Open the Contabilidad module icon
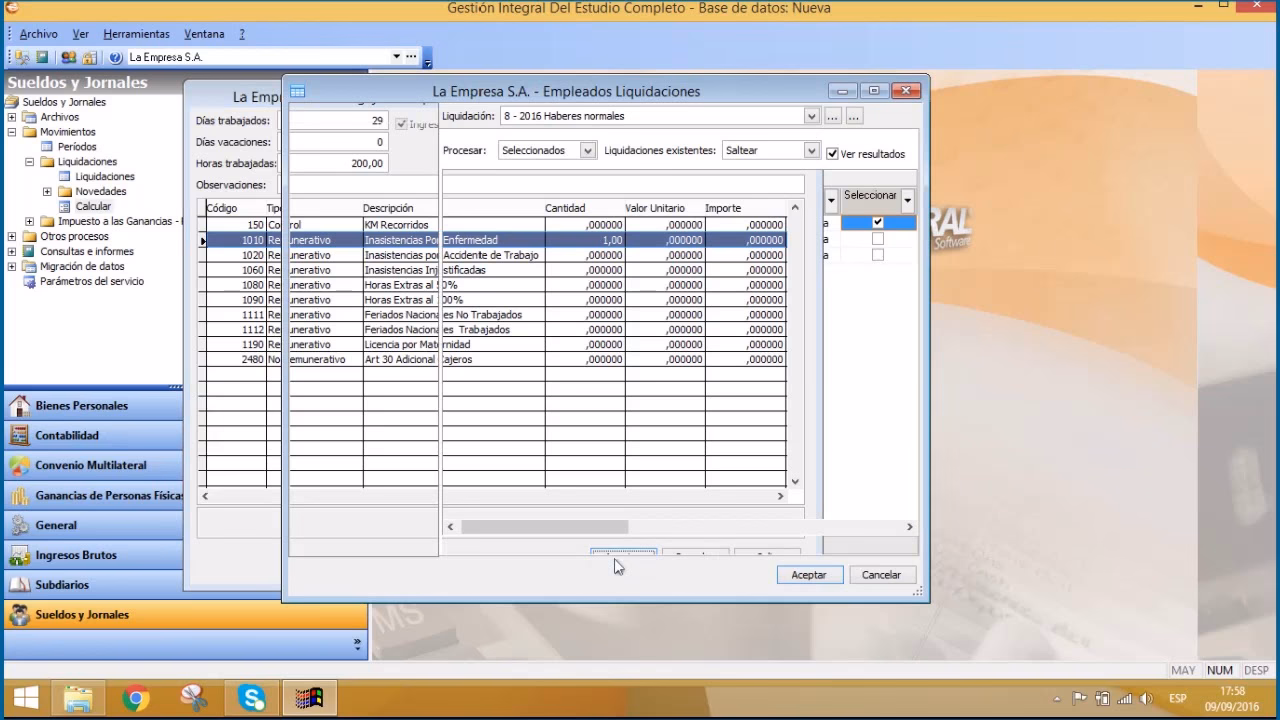1280x720 pixels. (x=19, y=436)
